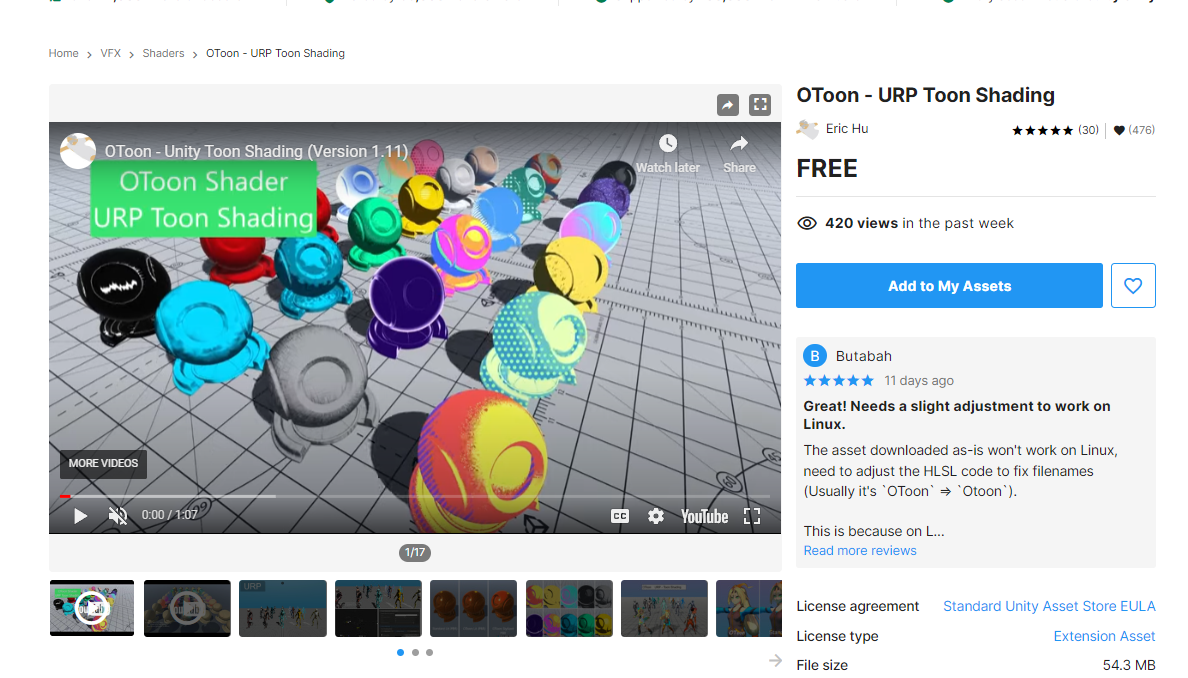Add asset to wishlist with heart button
The image size is (1188, 678).
(x=1133, y=286)
